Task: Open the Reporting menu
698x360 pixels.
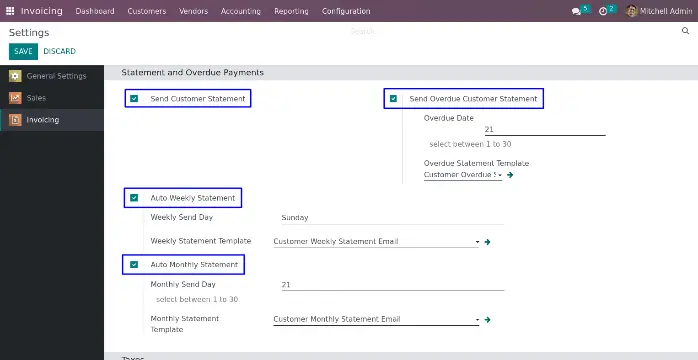Action: point(291,11)
